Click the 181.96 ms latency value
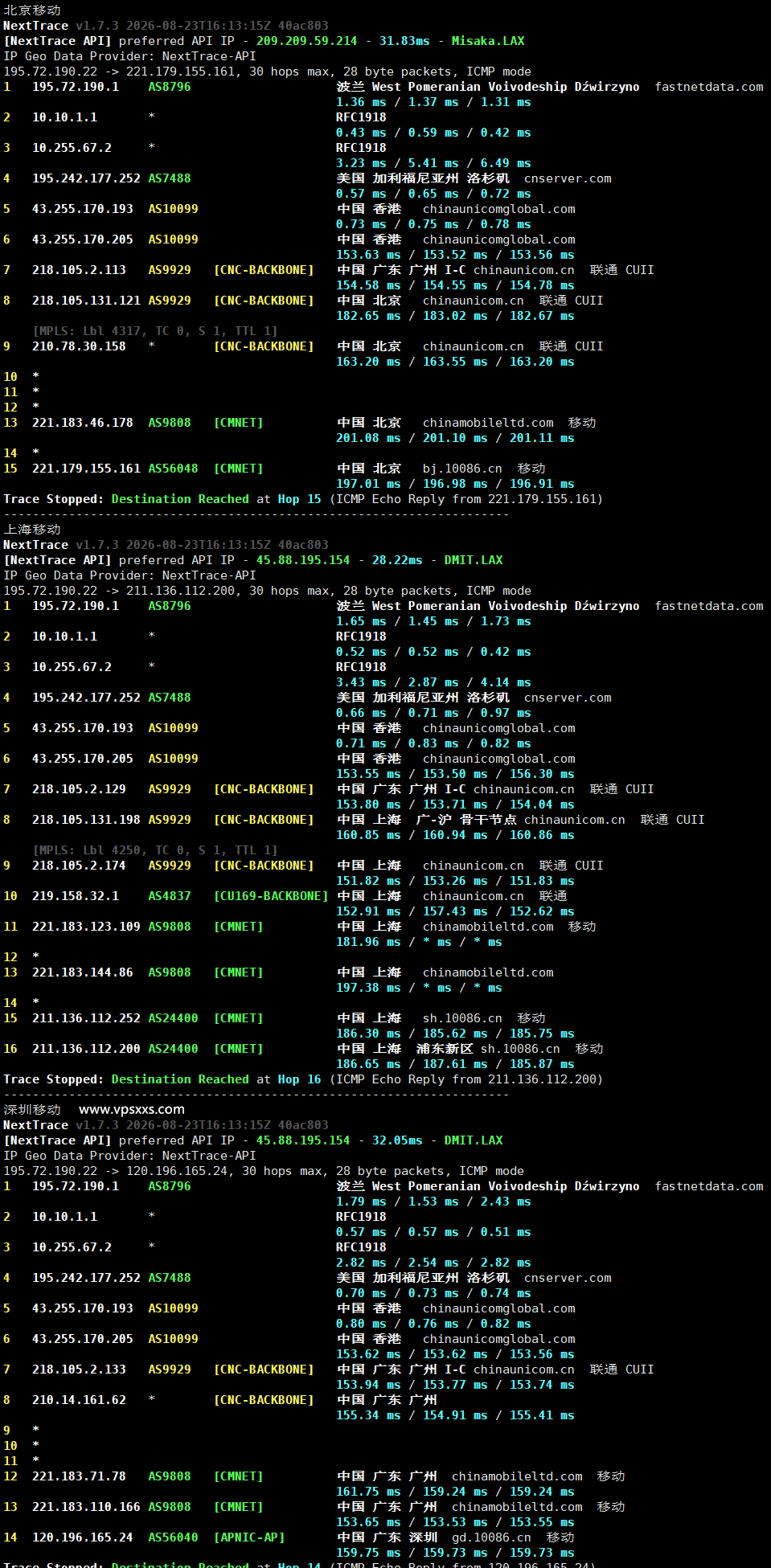 (368, 942)
